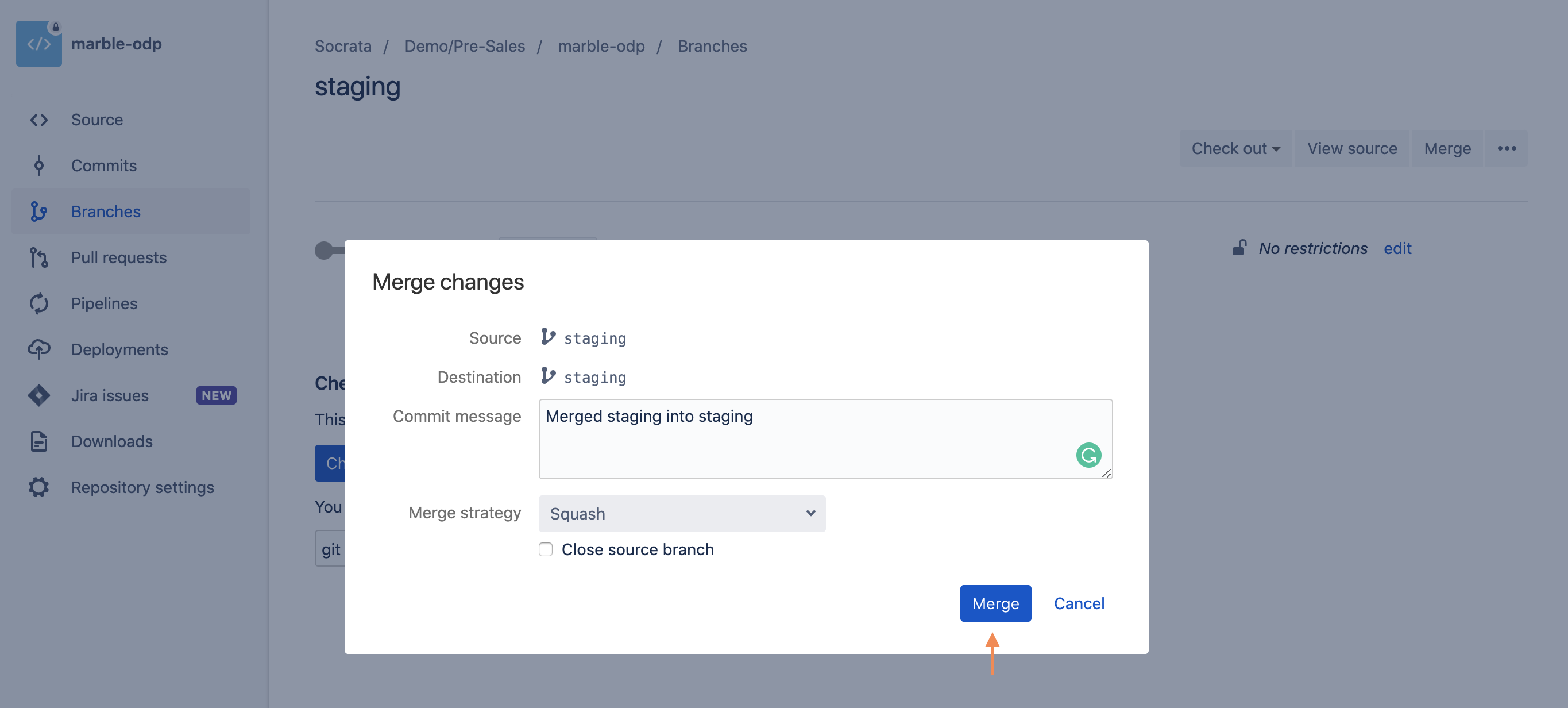
Task: Click the Grammarly icon in commit message
Action: click(x=1088, y=455)
